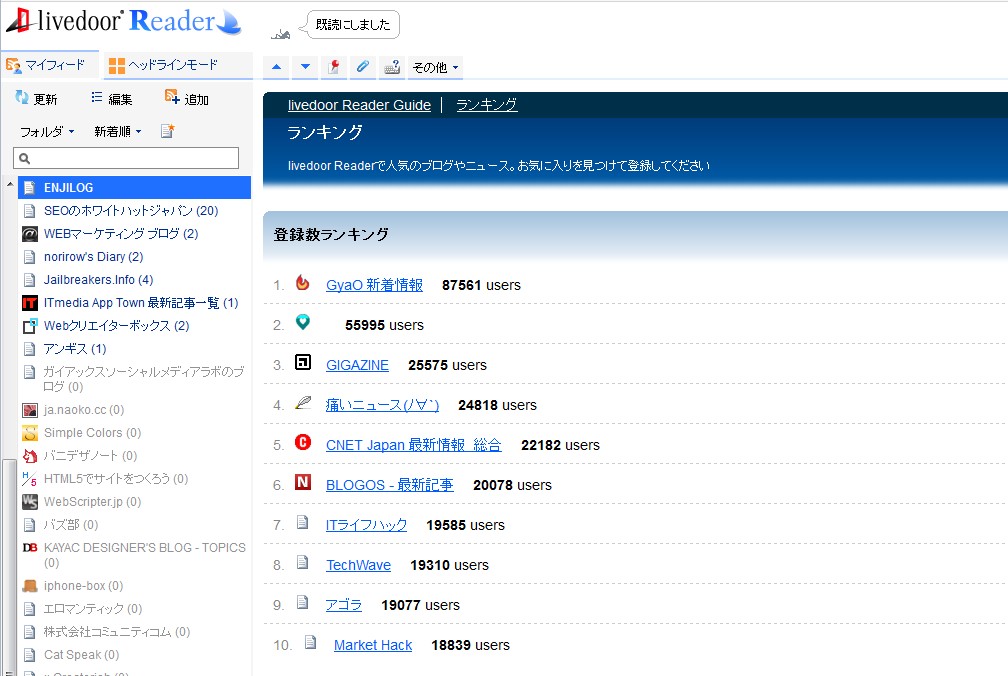The height and width of the screenshot is (676, 1008).
Task: Select the ENJILOG feed
Action: (134, 188)
